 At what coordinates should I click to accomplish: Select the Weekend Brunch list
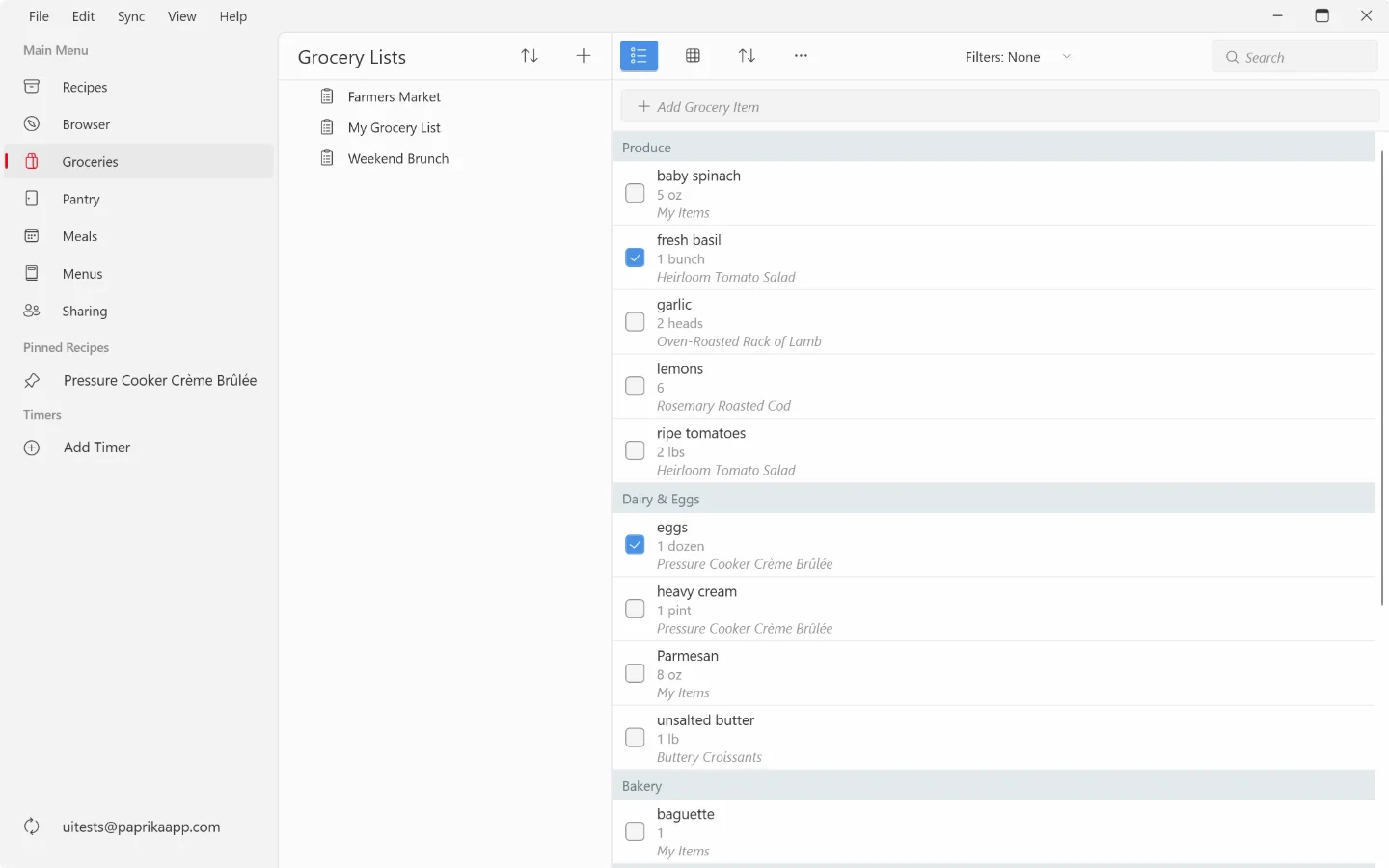445,158
